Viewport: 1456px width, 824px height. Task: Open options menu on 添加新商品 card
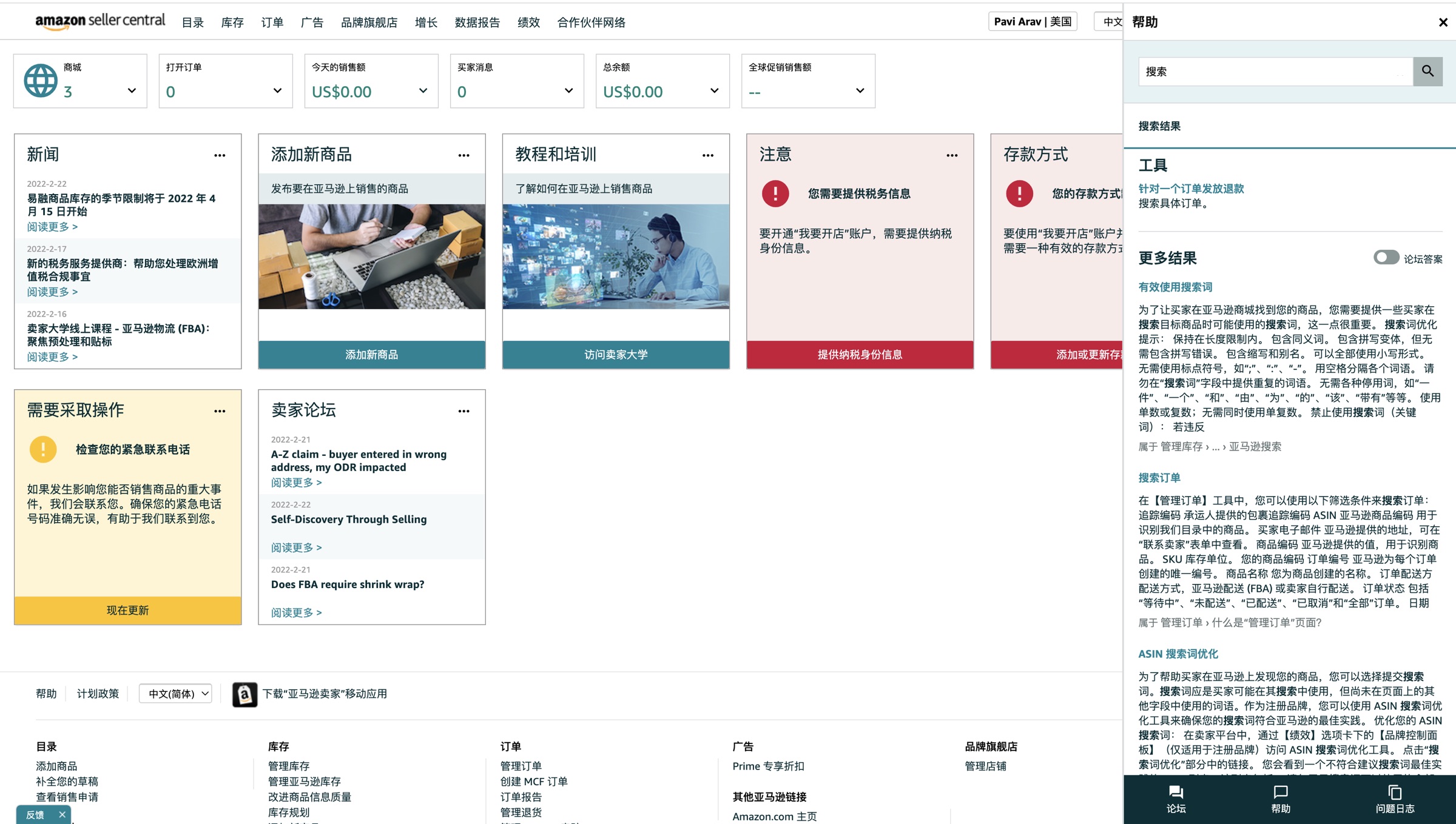click(x=464, y=155)
